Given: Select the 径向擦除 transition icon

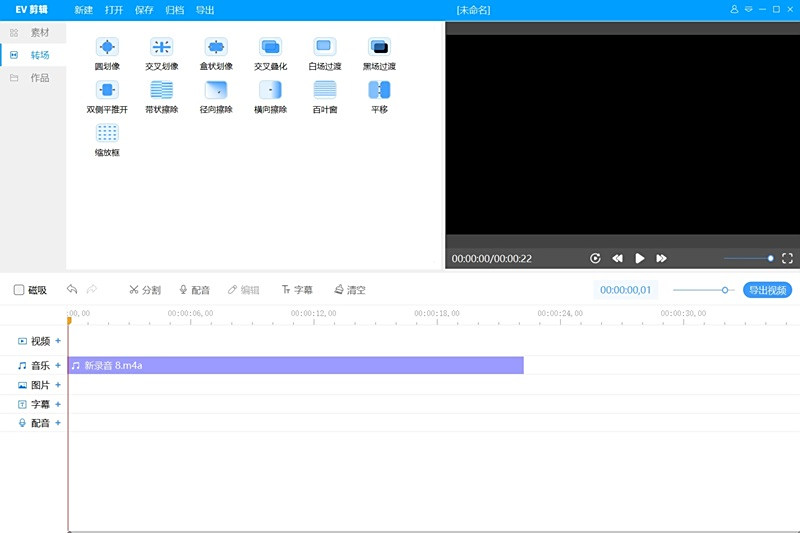Looking at the screenshot, I should coord(216,90).
